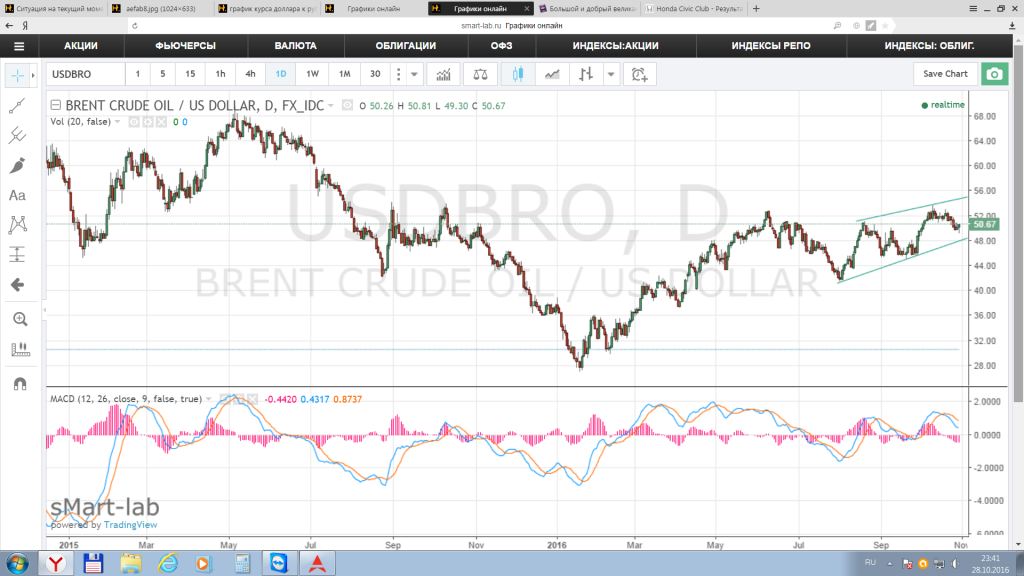
Task: Expand the time interval dropdown arrow
Action: point(414,74)
